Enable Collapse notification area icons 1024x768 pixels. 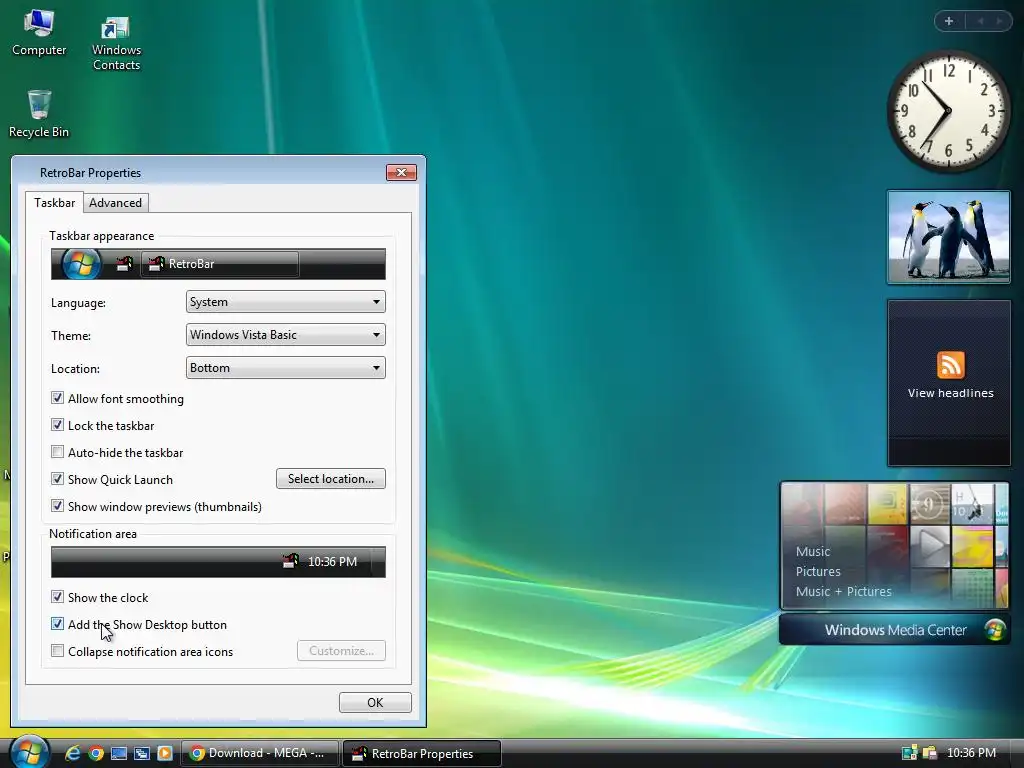tap(57, 650)
